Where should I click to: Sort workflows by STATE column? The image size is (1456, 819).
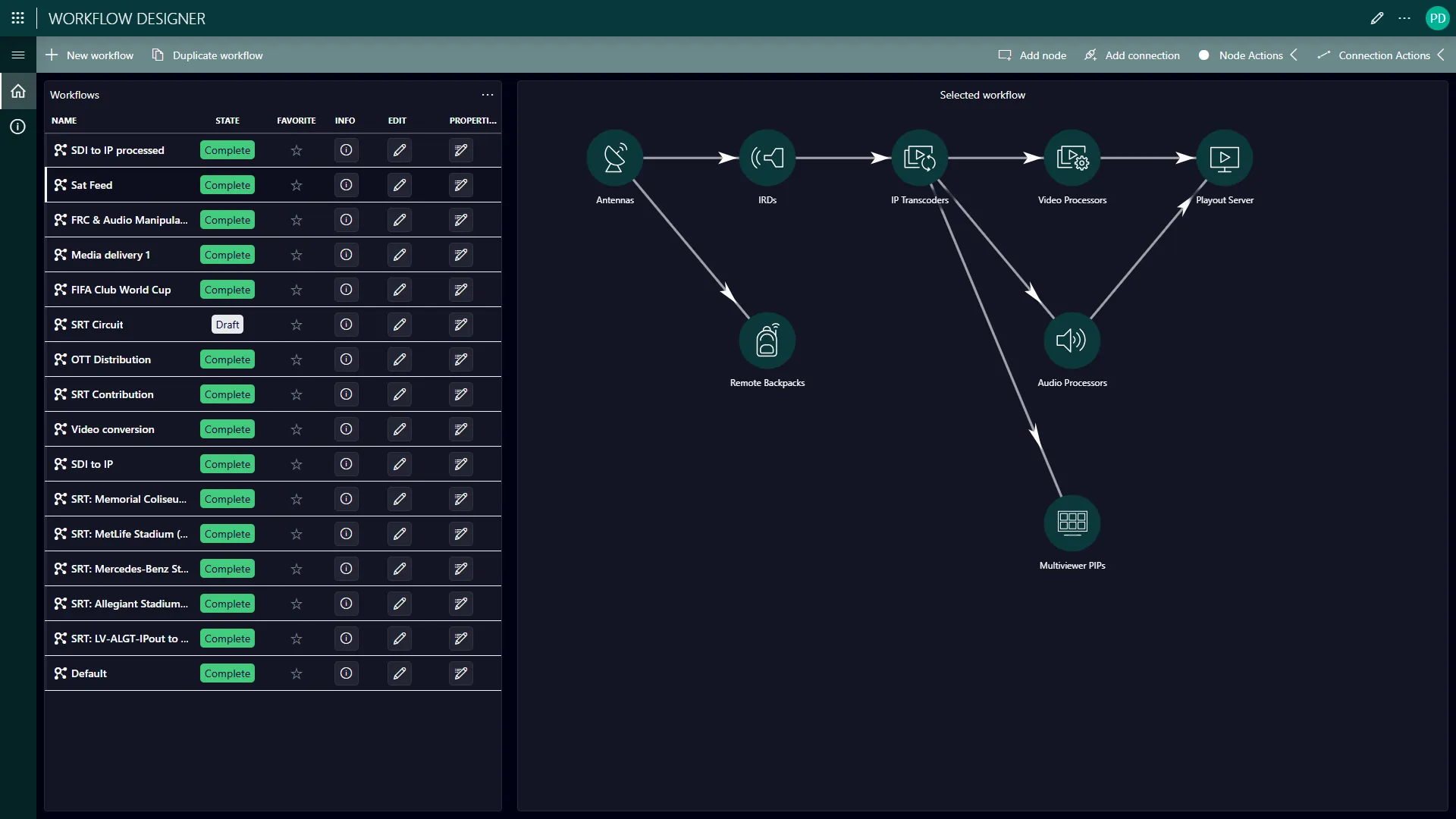point(227,121)
